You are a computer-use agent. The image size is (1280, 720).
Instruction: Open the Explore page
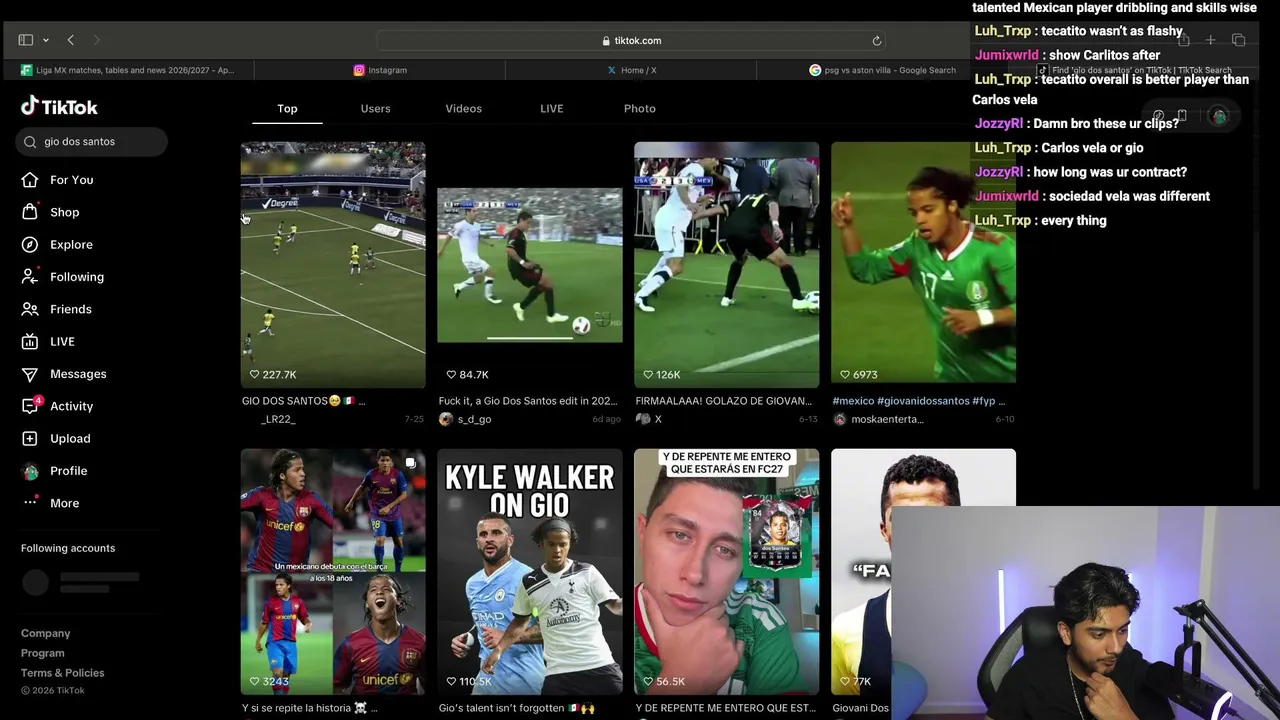pos(58,244)
